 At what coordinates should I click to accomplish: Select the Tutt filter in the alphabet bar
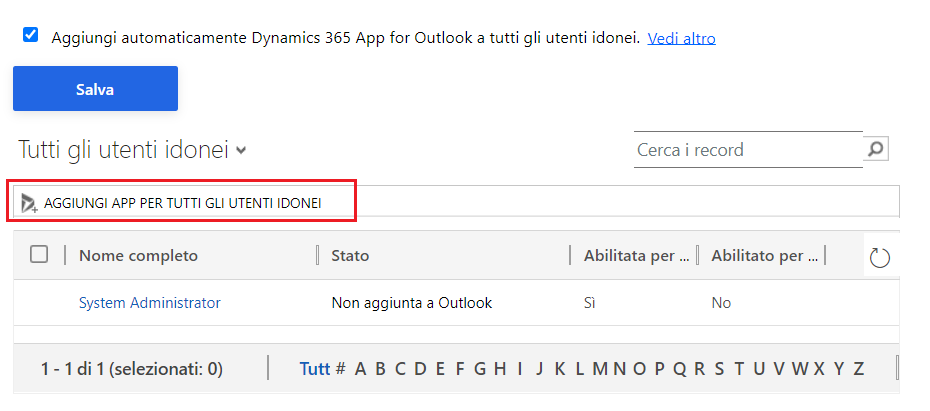pos(314,369)
